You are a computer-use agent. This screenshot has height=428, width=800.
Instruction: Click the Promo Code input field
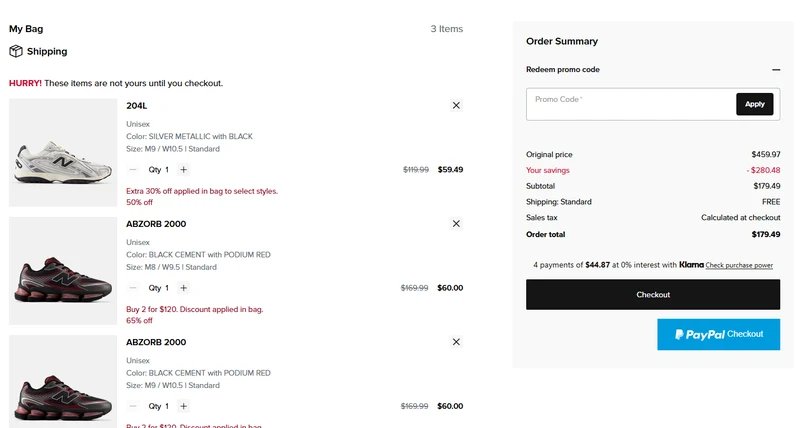click(631, 104)
